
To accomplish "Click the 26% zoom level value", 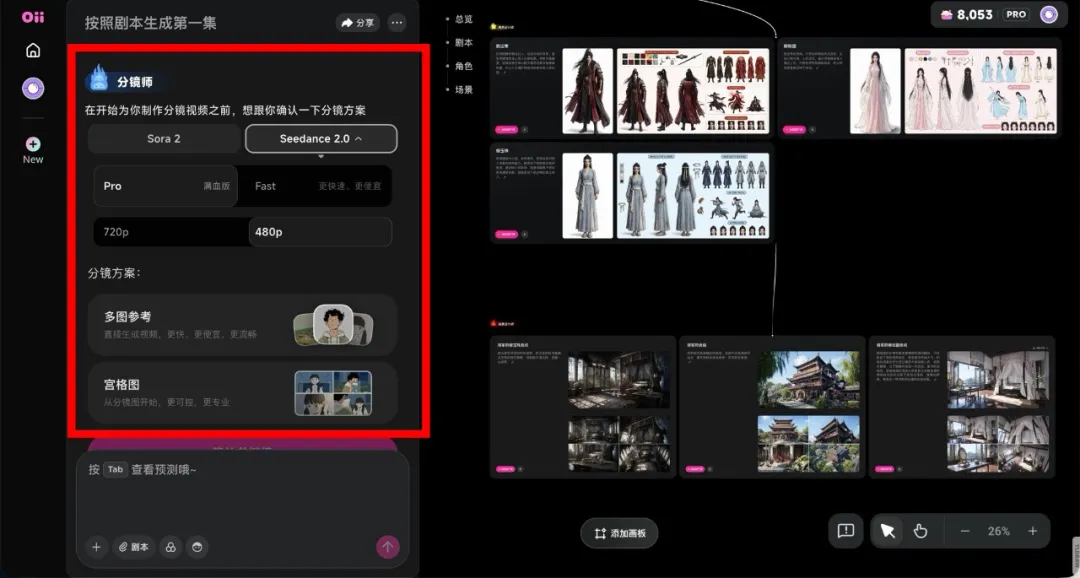I will tap(999, 531).
